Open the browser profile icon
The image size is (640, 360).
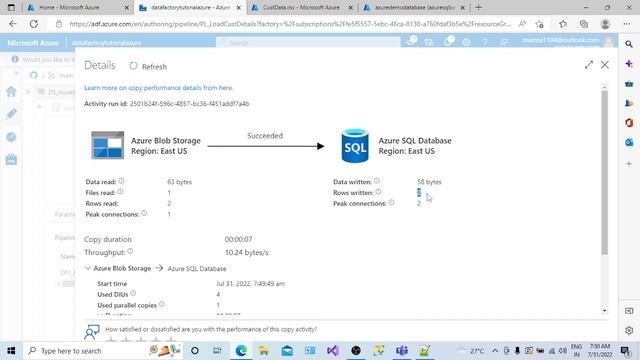coord(605,24)
